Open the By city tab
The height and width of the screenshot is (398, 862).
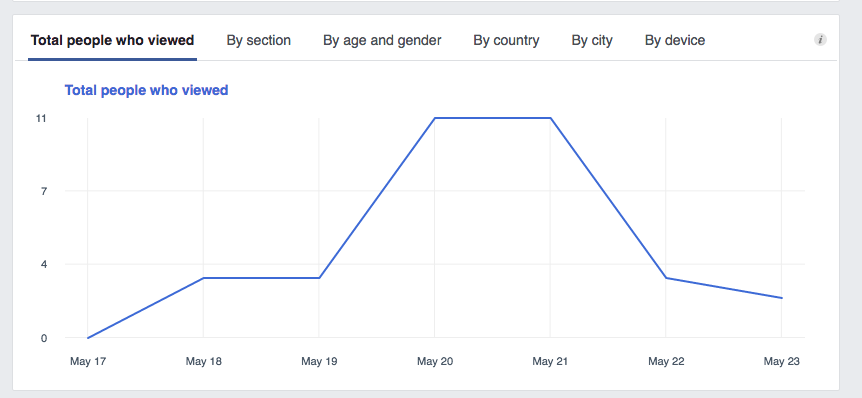592,41
